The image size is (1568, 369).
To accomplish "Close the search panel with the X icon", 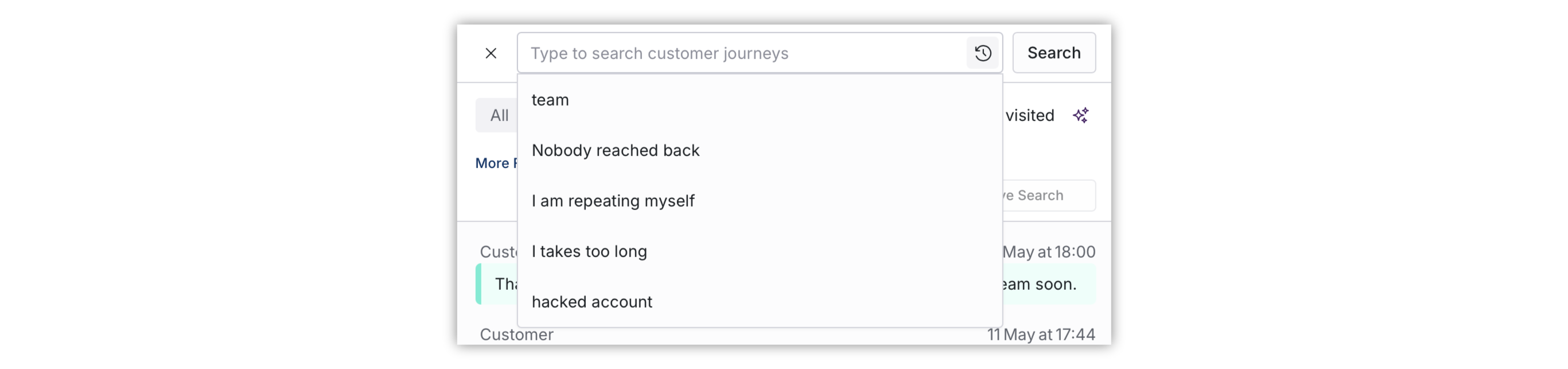I will click(491, 53).
